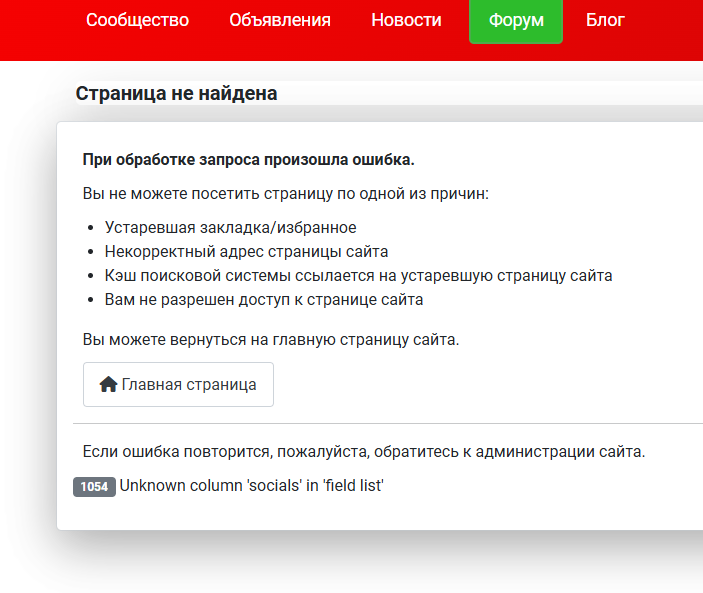Click the Устаревшая закладка/избранное list item

pos(230,227)
